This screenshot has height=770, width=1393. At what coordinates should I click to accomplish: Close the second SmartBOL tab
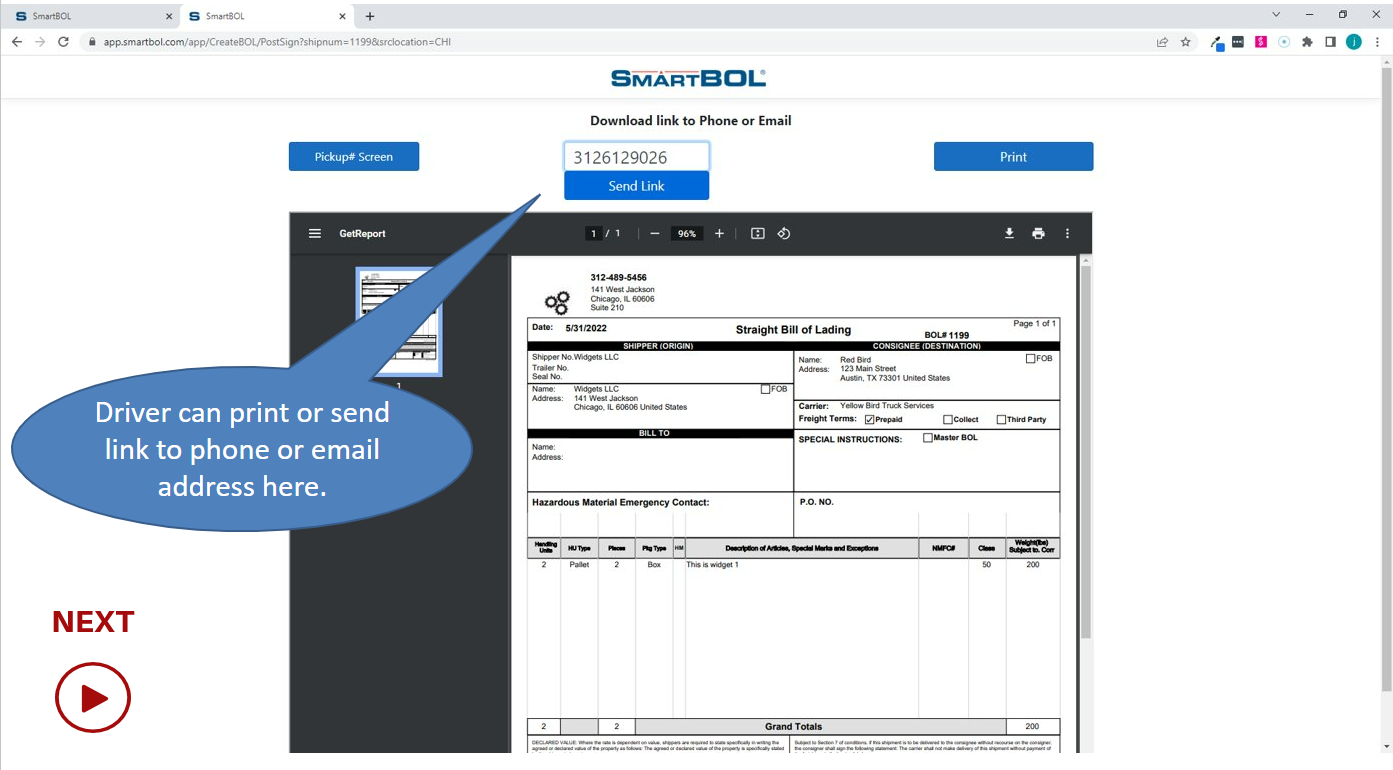(343, 16)
